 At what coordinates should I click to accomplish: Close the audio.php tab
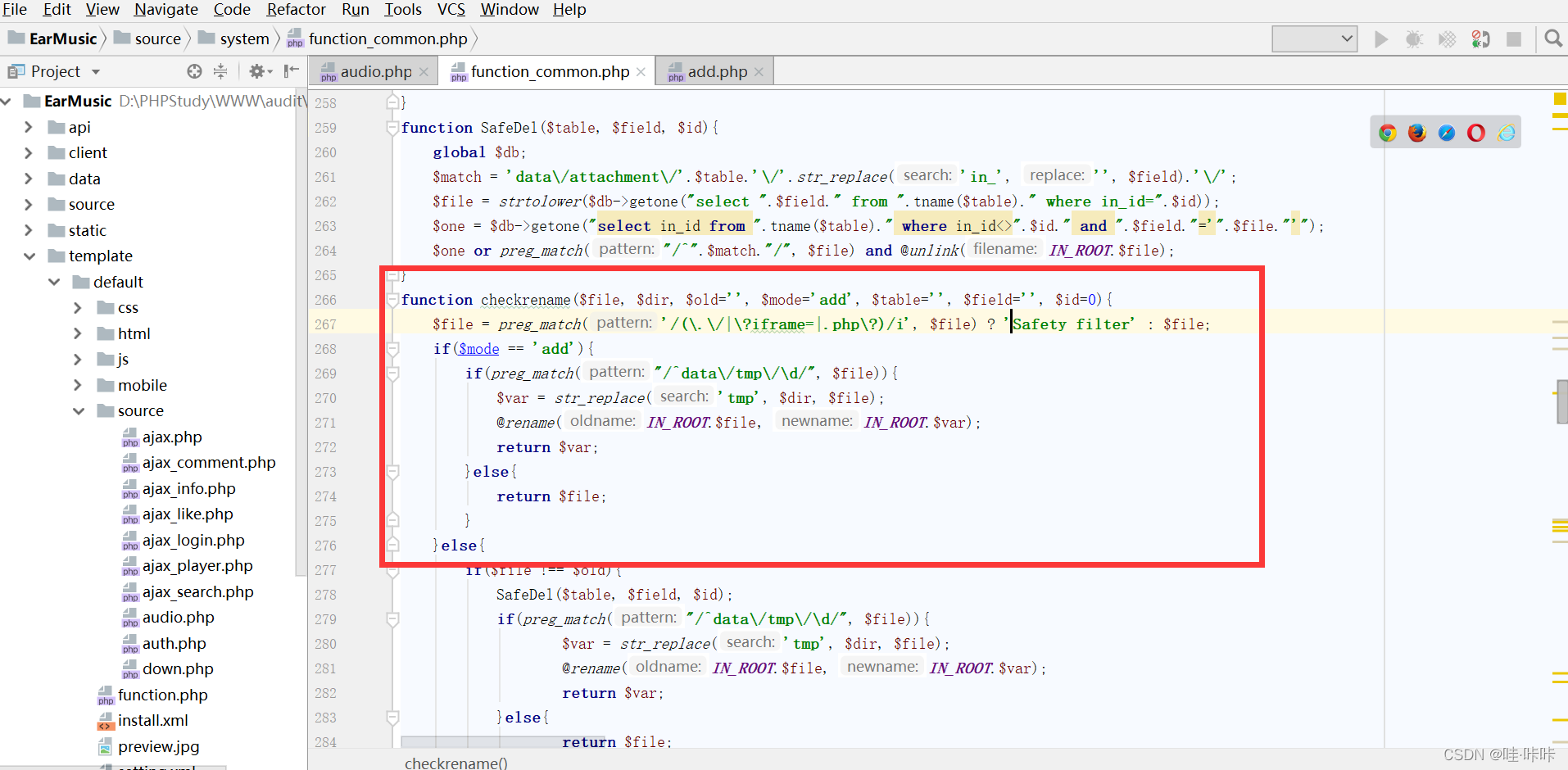coord(424,72)
